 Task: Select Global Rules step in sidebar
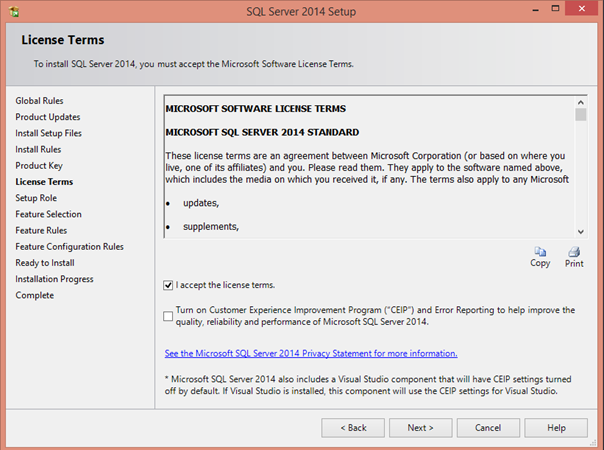click(39, 101)
